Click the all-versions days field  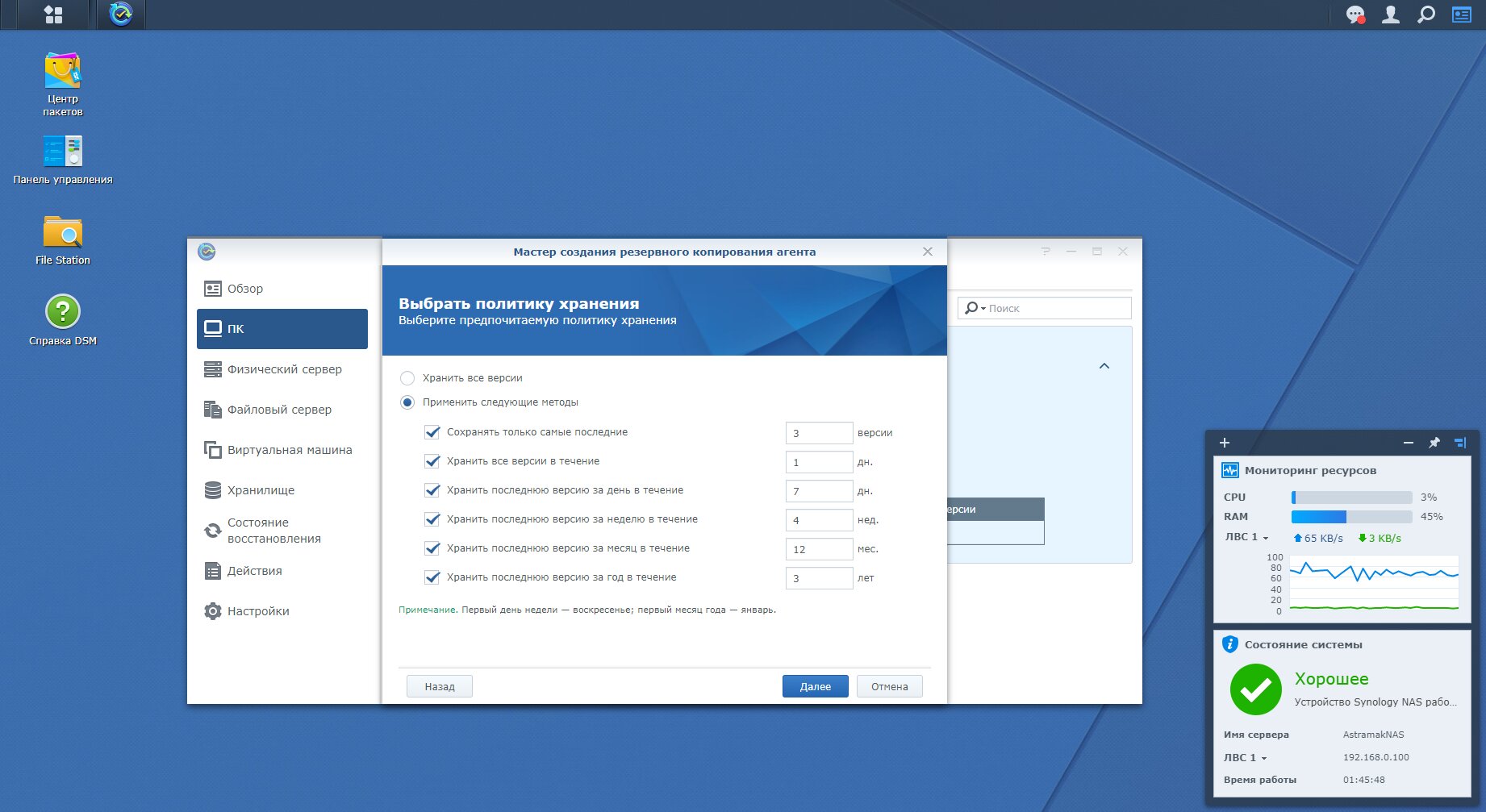(819, 462)
